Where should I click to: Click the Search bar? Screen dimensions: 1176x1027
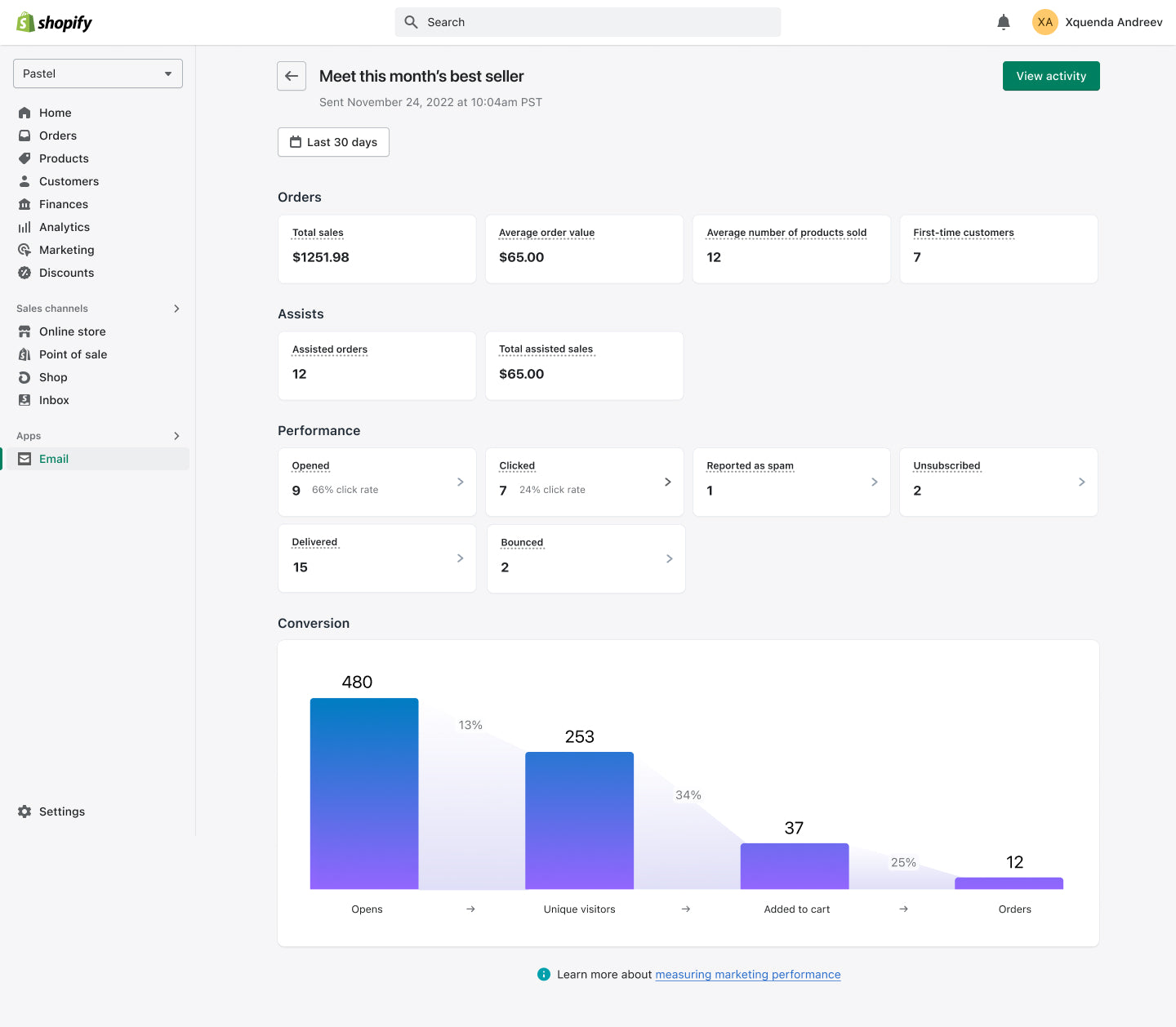point(587,22)
